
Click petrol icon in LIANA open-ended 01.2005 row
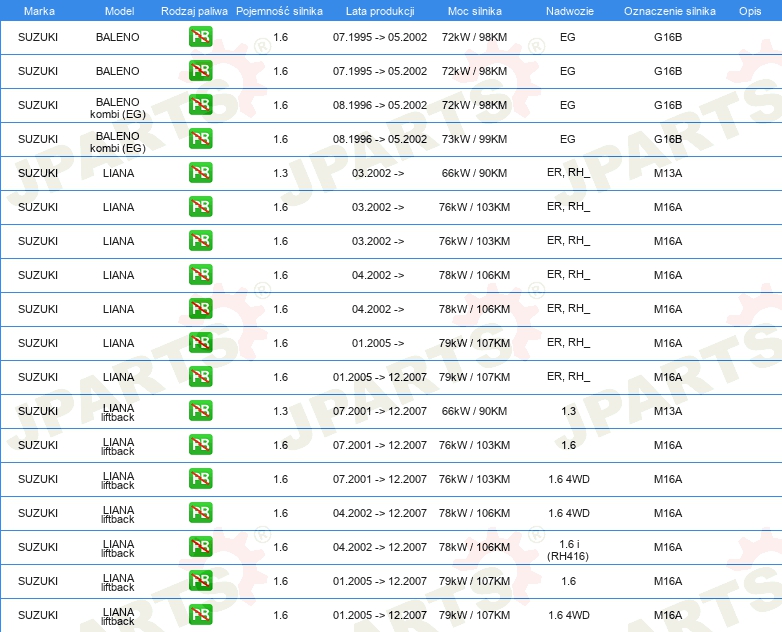coord(200,343)
